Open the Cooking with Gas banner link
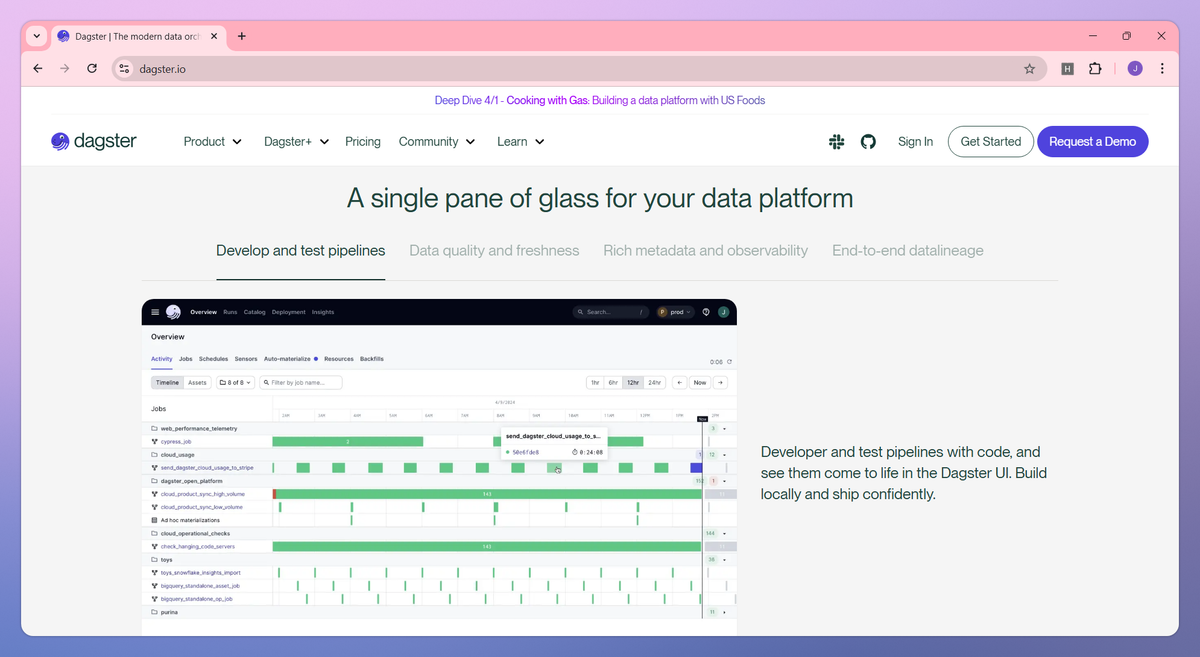 click(x=600, y=100)
